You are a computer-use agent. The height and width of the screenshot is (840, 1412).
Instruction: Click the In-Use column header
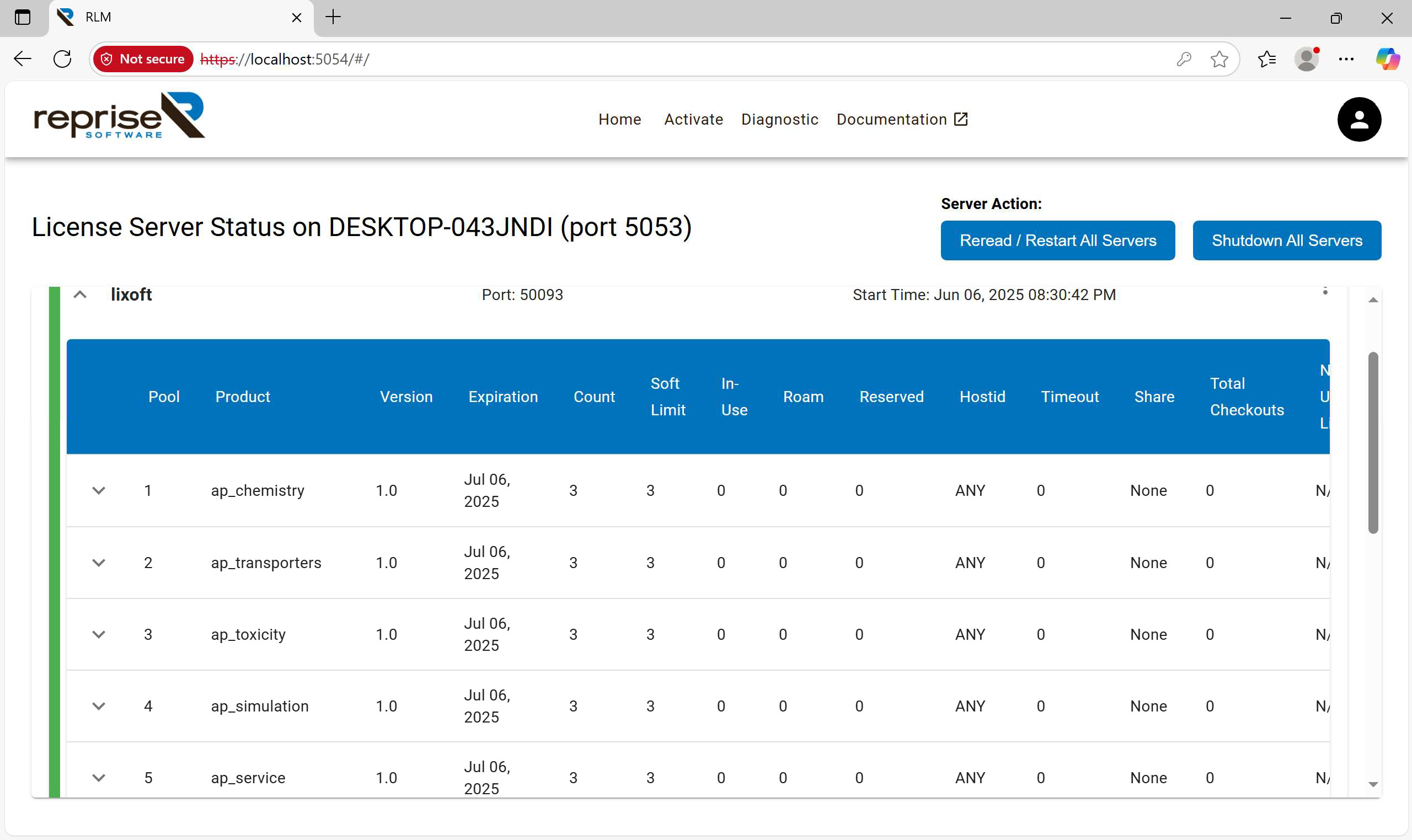point(734,397)
